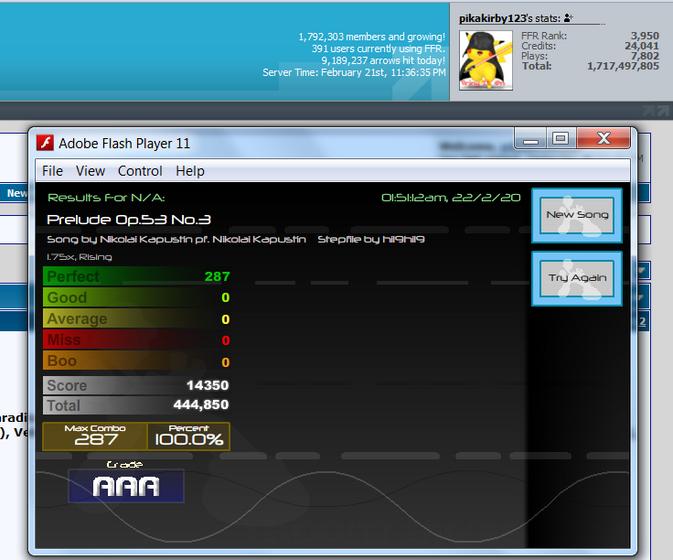Open the File menu

tap(52, 171)
